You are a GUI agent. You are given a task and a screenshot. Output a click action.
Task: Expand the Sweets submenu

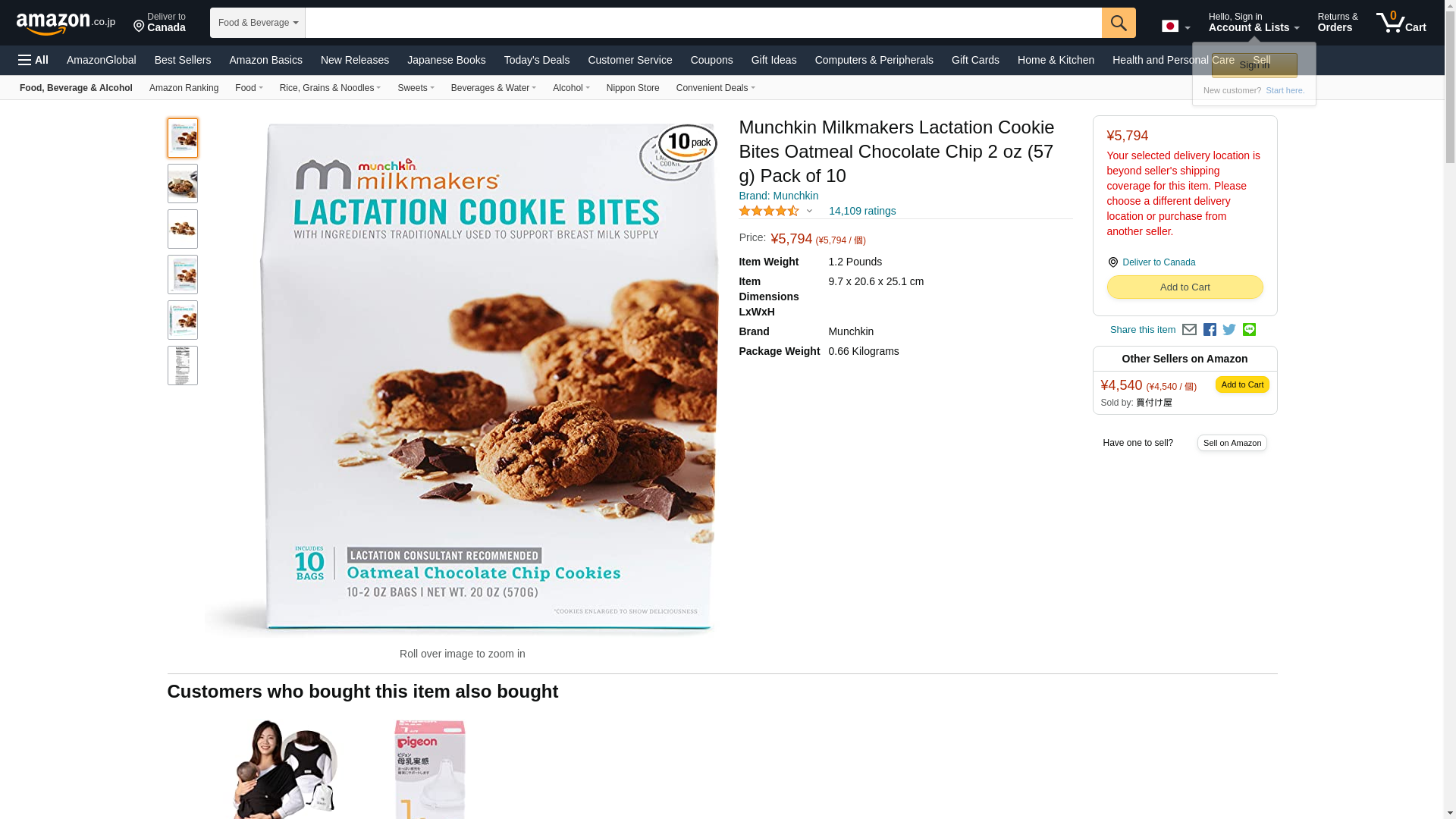416,88
